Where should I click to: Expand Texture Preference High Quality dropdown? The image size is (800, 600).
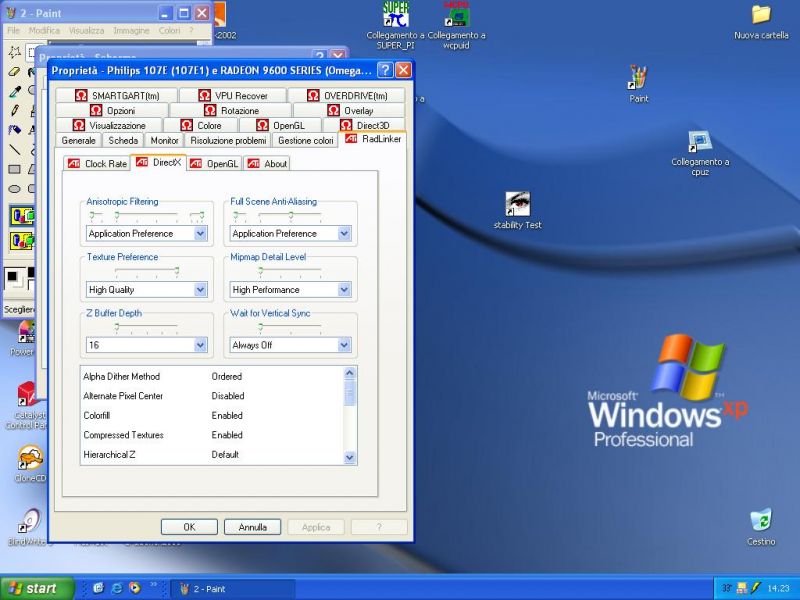(201, 290)
